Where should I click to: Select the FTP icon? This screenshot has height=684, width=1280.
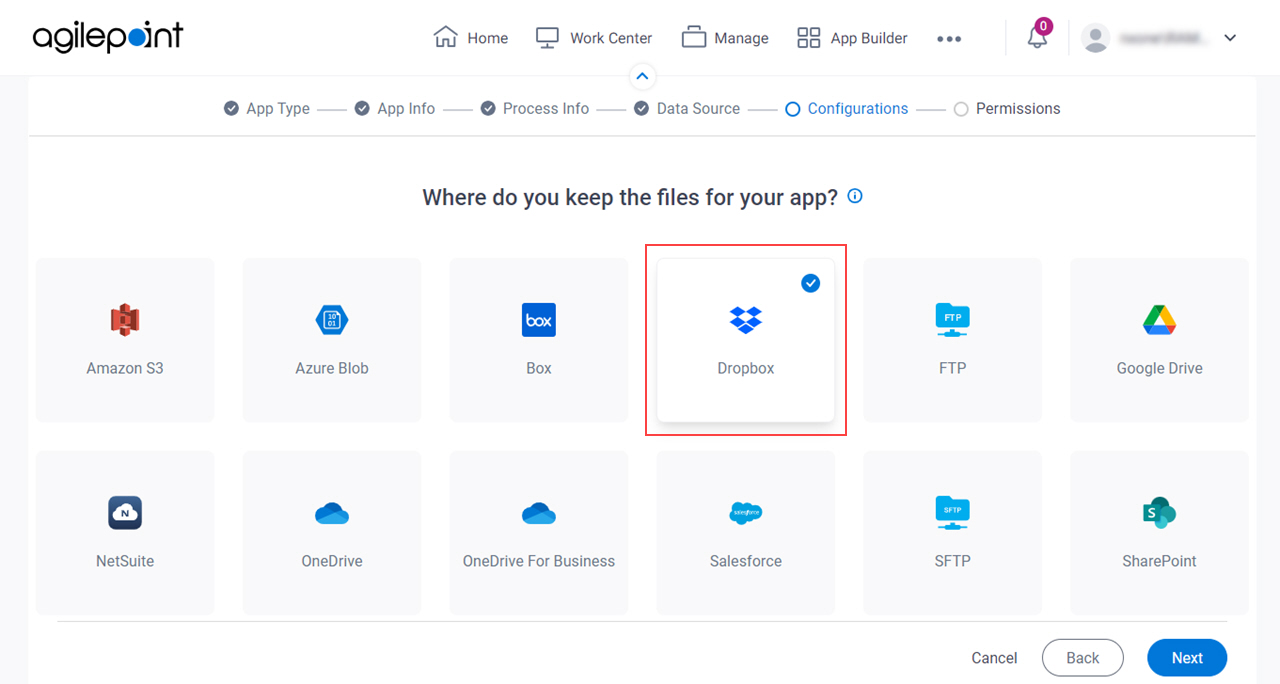coord(953,320)
